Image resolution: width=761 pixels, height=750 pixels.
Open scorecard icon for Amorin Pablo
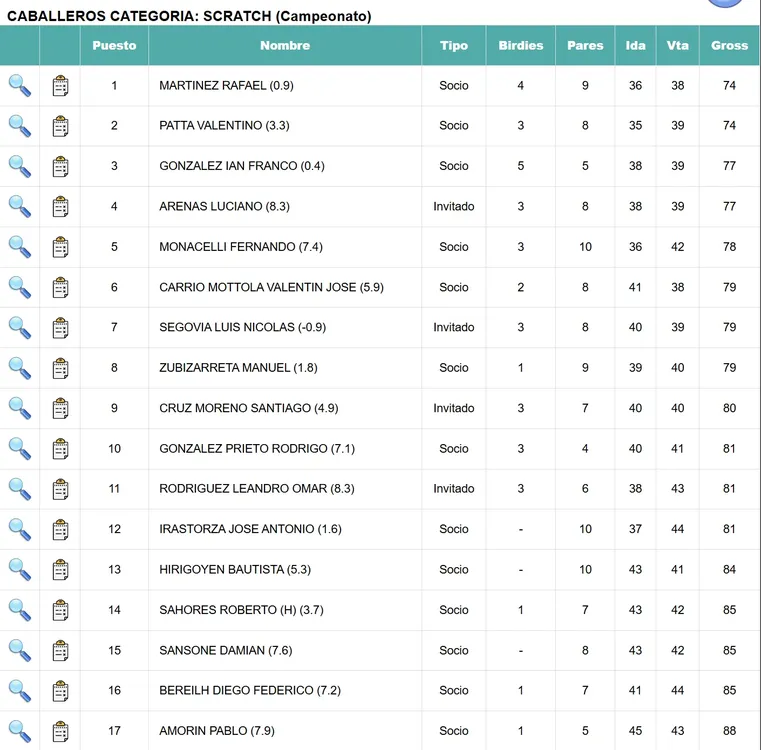pos(60,731)
